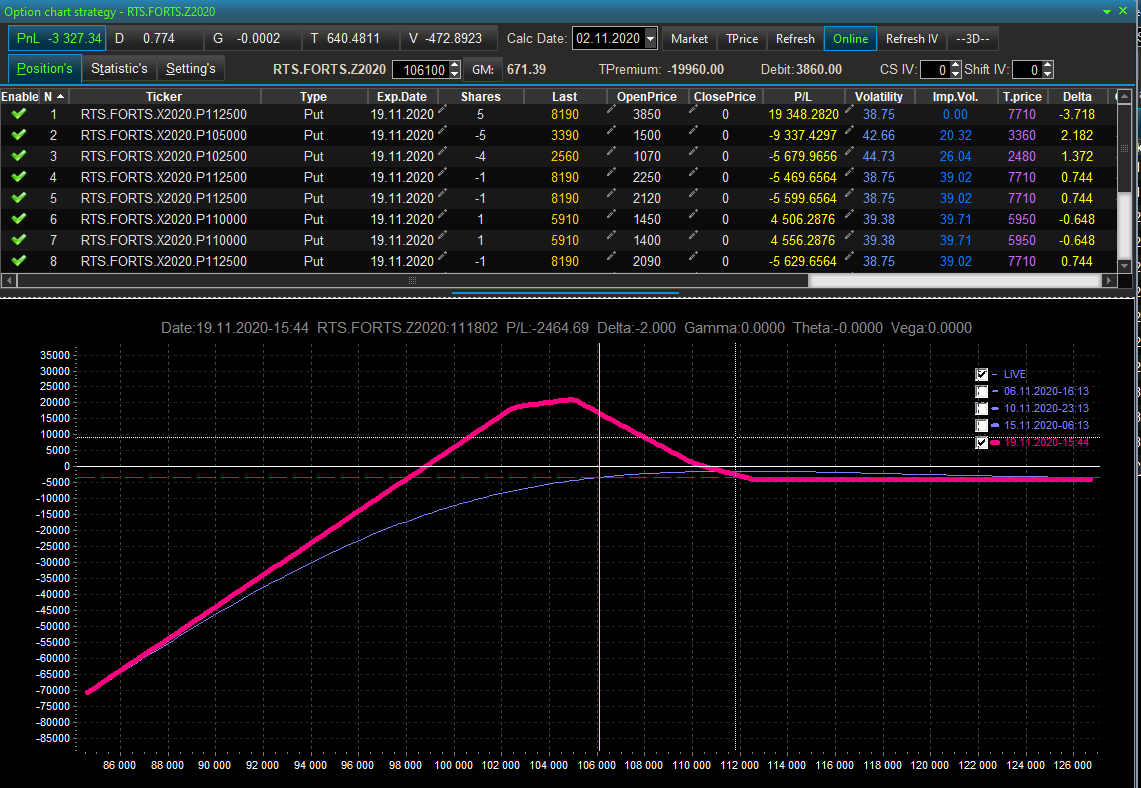Increase the CS IV stepper value
The width and height of the screenshot is (1141, 788).
[x=955, y=65]
